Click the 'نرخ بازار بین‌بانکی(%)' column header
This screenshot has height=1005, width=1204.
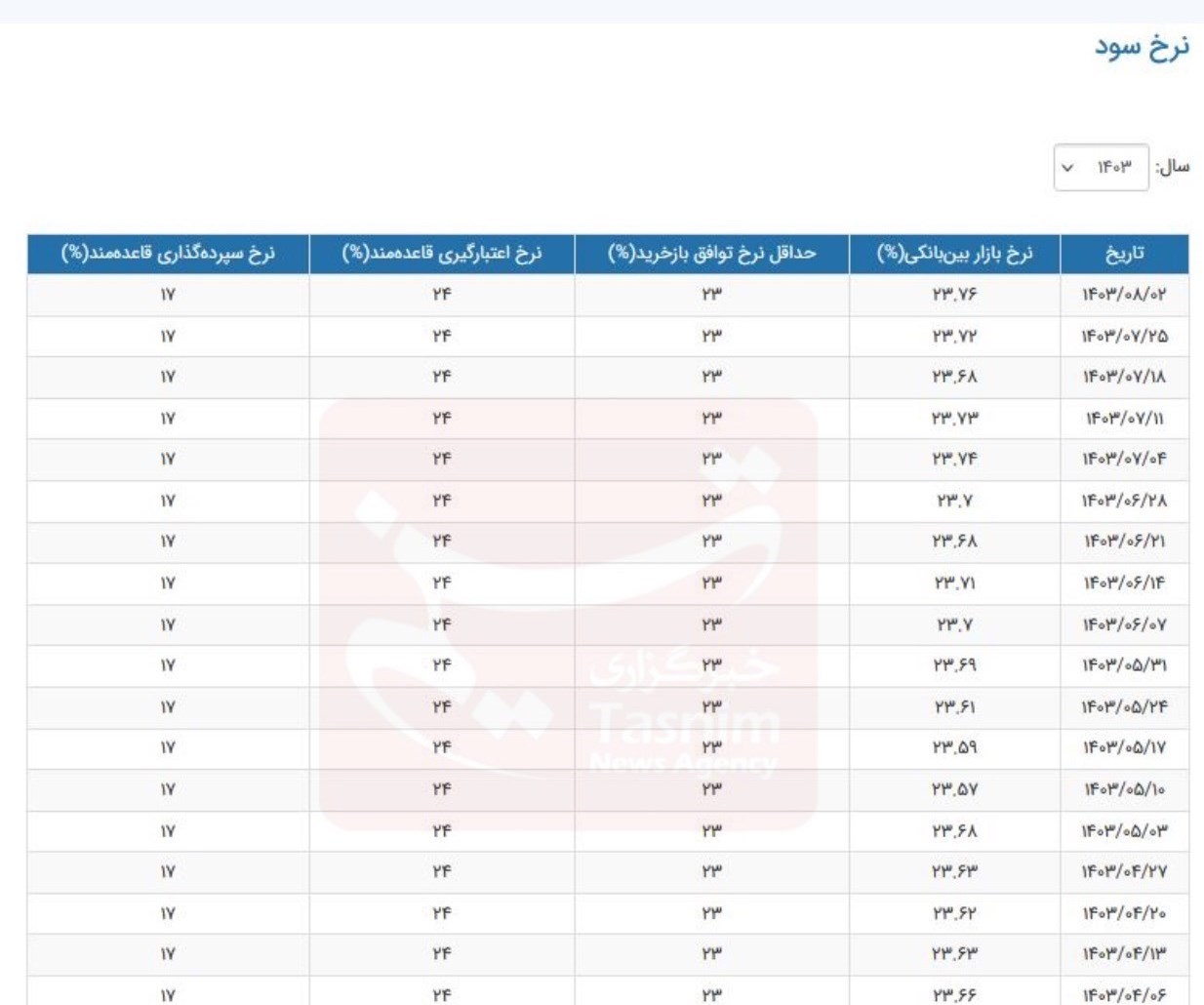(x=954, y=254)
